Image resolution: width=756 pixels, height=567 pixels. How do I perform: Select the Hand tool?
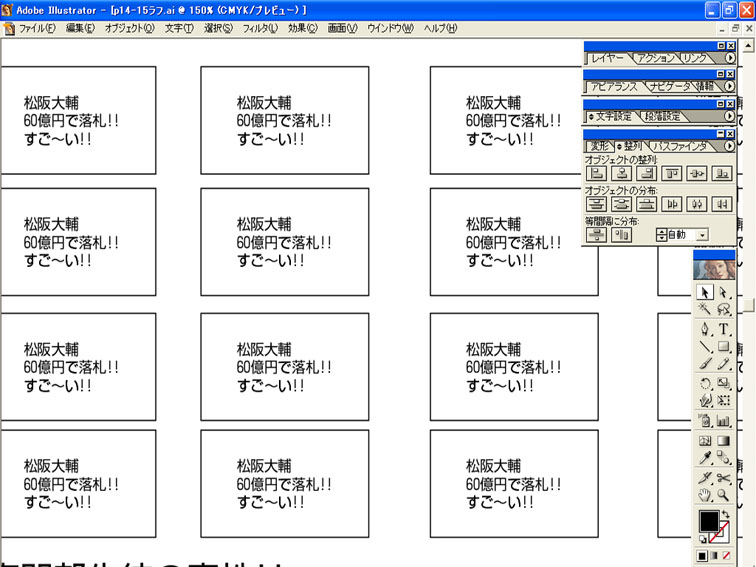coord(704,495)
